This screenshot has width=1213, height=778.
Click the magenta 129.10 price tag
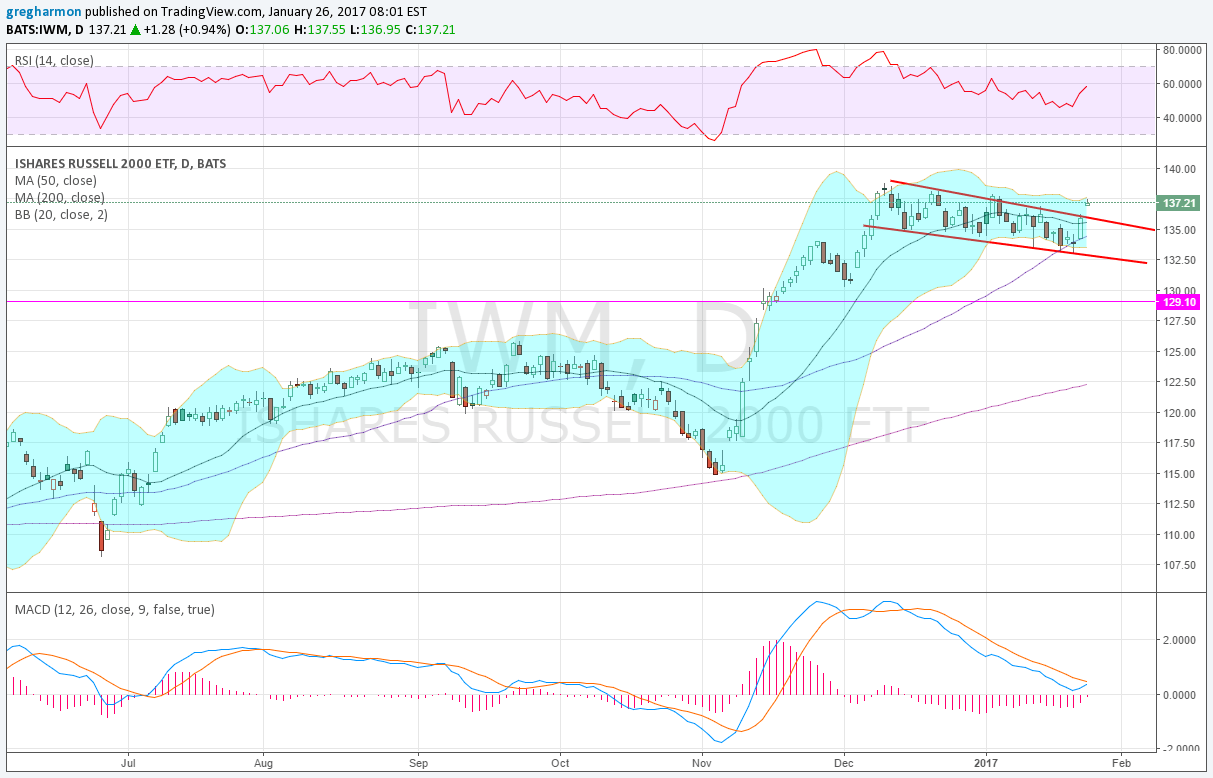pos(1176,301)
